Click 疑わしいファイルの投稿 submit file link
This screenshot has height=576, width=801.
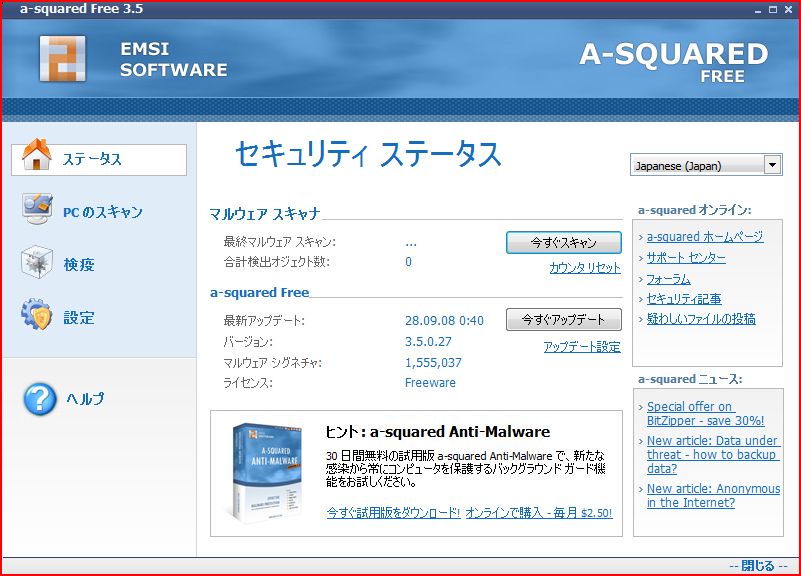pos(701,319)
